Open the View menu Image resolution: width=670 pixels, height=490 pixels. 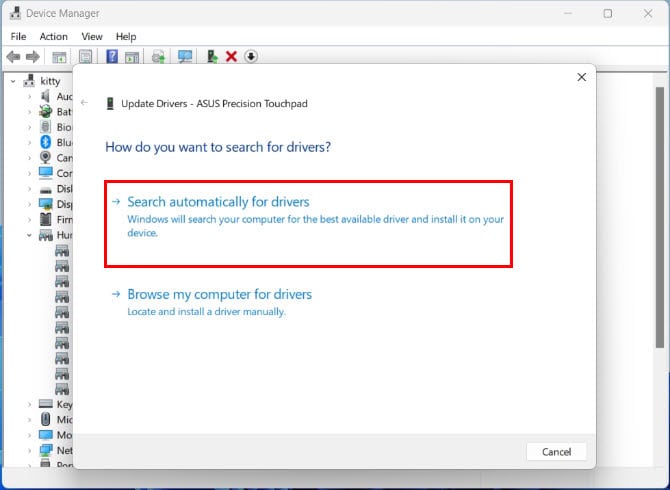[x=92, y=37]
